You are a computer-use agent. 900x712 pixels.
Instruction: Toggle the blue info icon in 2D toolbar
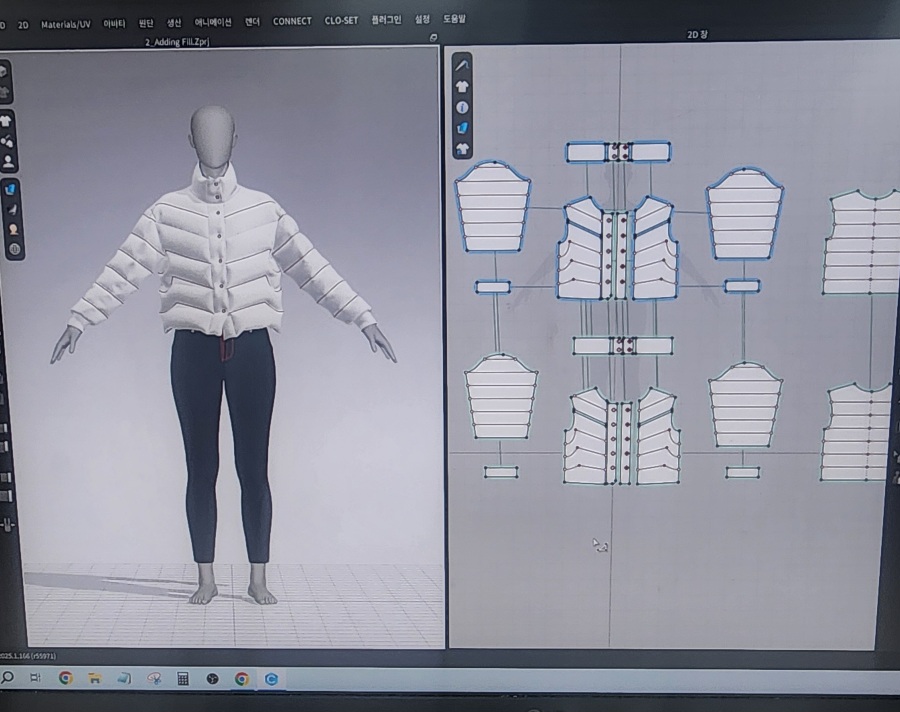(462, 107)
